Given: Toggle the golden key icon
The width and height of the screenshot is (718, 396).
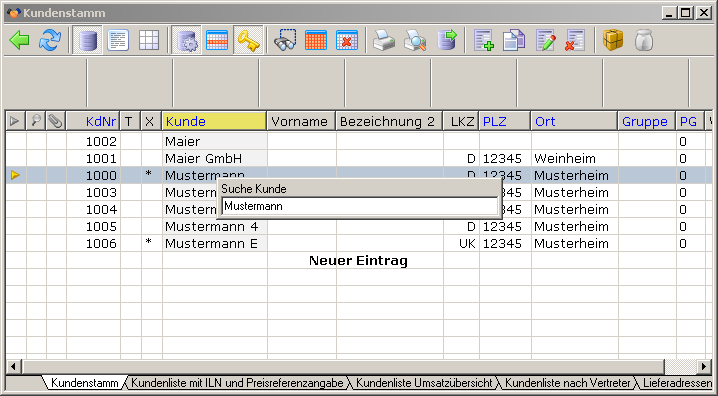Looking at the screenshot, I should pyautogui.click(x=248, y=40).
